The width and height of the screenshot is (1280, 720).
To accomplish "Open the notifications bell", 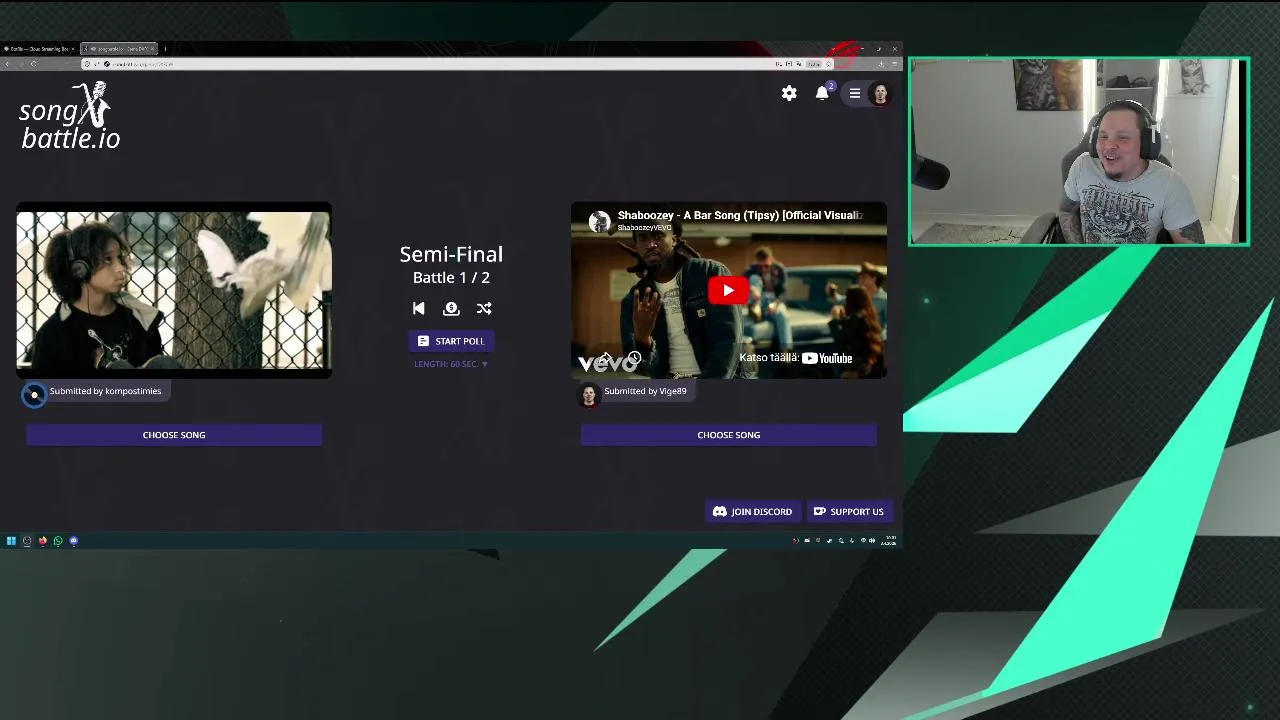I will coord(822,93).
